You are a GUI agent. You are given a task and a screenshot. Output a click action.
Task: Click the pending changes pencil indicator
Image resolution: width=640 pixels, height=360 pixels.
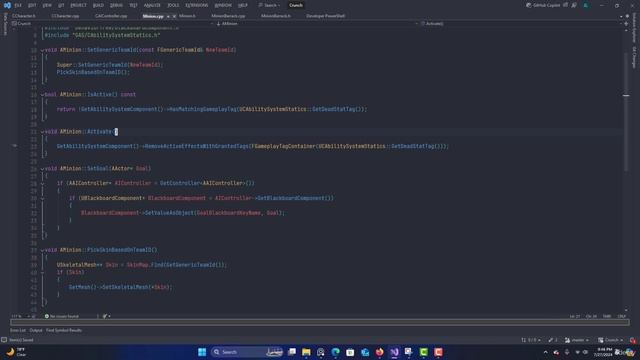coord(553,340)
